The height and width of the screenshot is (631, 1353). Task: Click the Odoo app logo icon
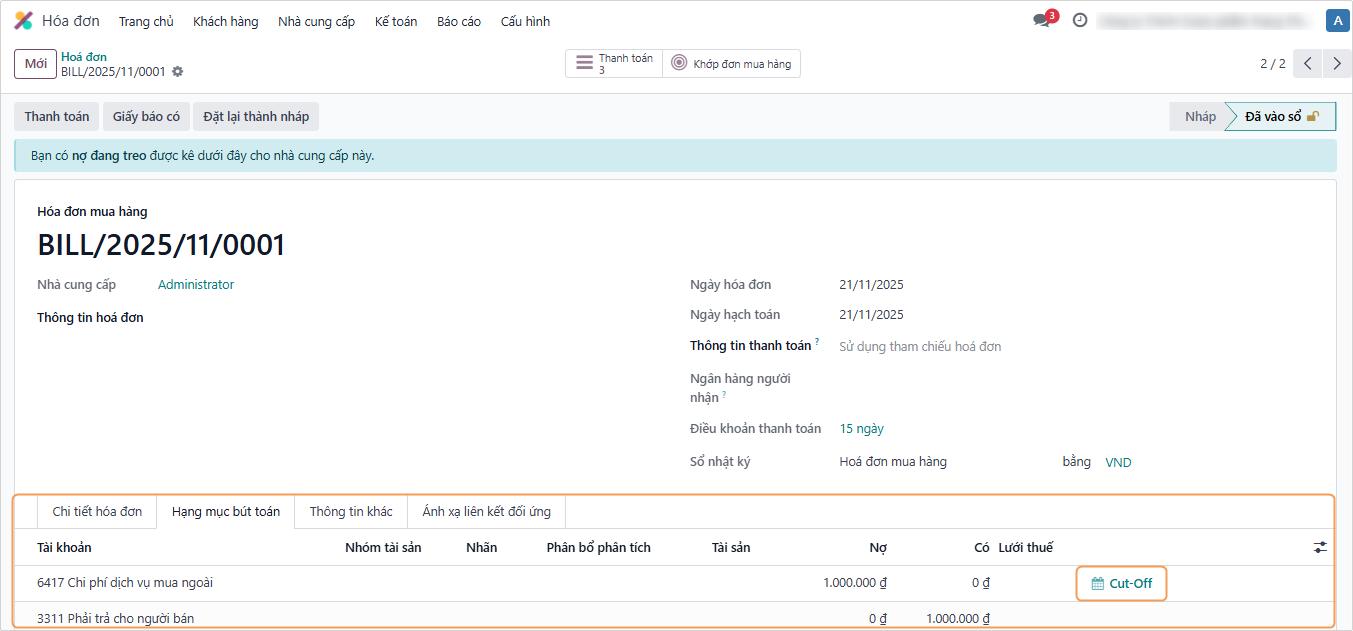(23, 21)
